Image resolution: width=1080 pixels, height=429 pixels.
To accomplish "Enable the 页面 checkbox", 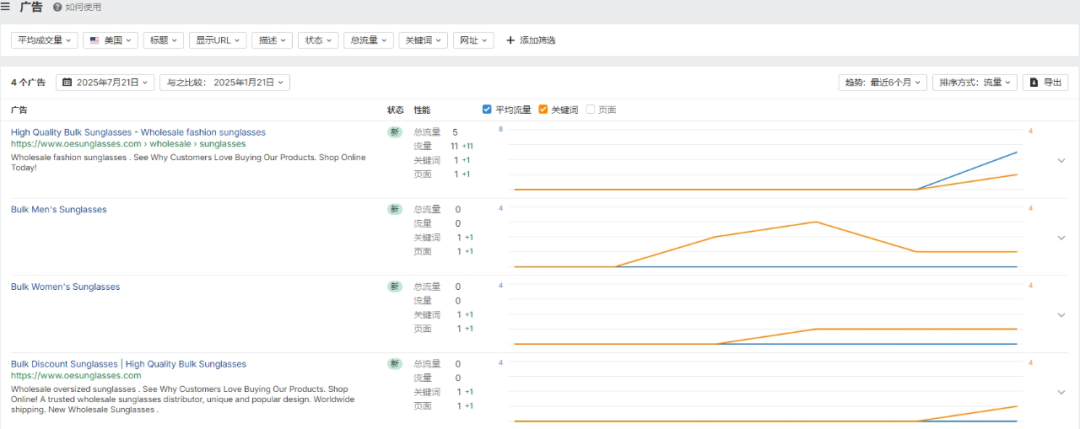I will tap(590, 109).
